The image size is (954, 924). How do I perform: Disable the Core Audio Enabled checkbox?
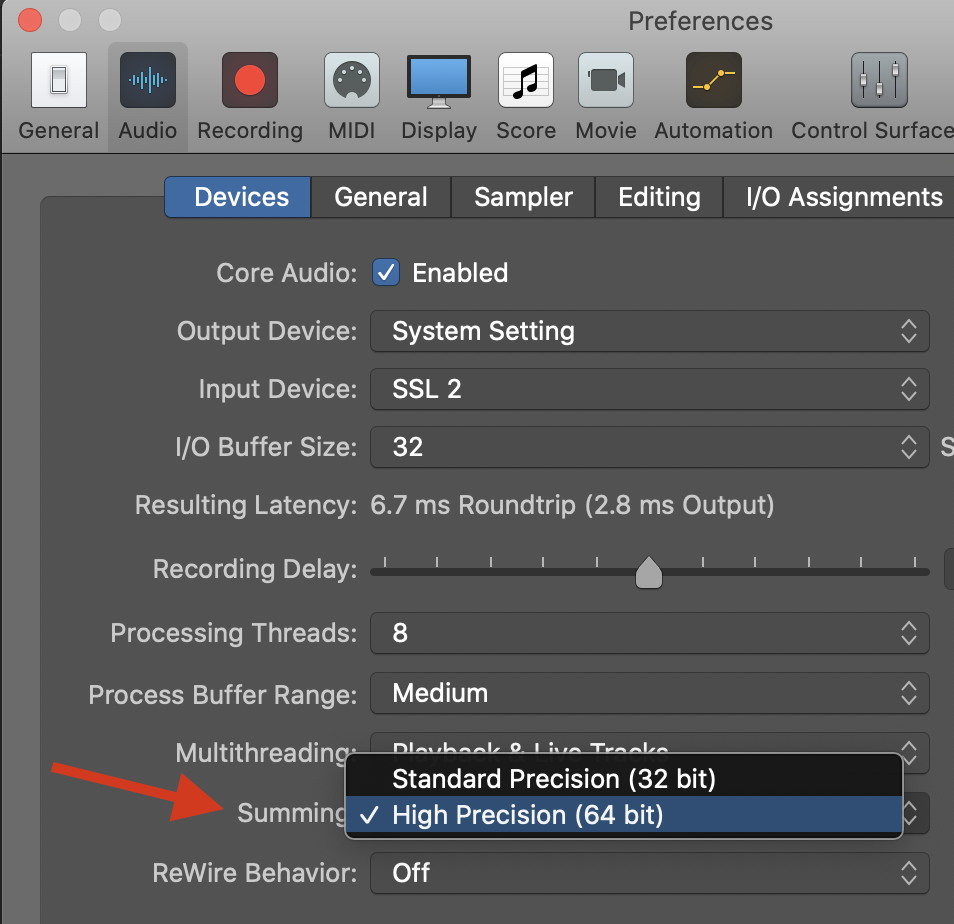point(386,273)
